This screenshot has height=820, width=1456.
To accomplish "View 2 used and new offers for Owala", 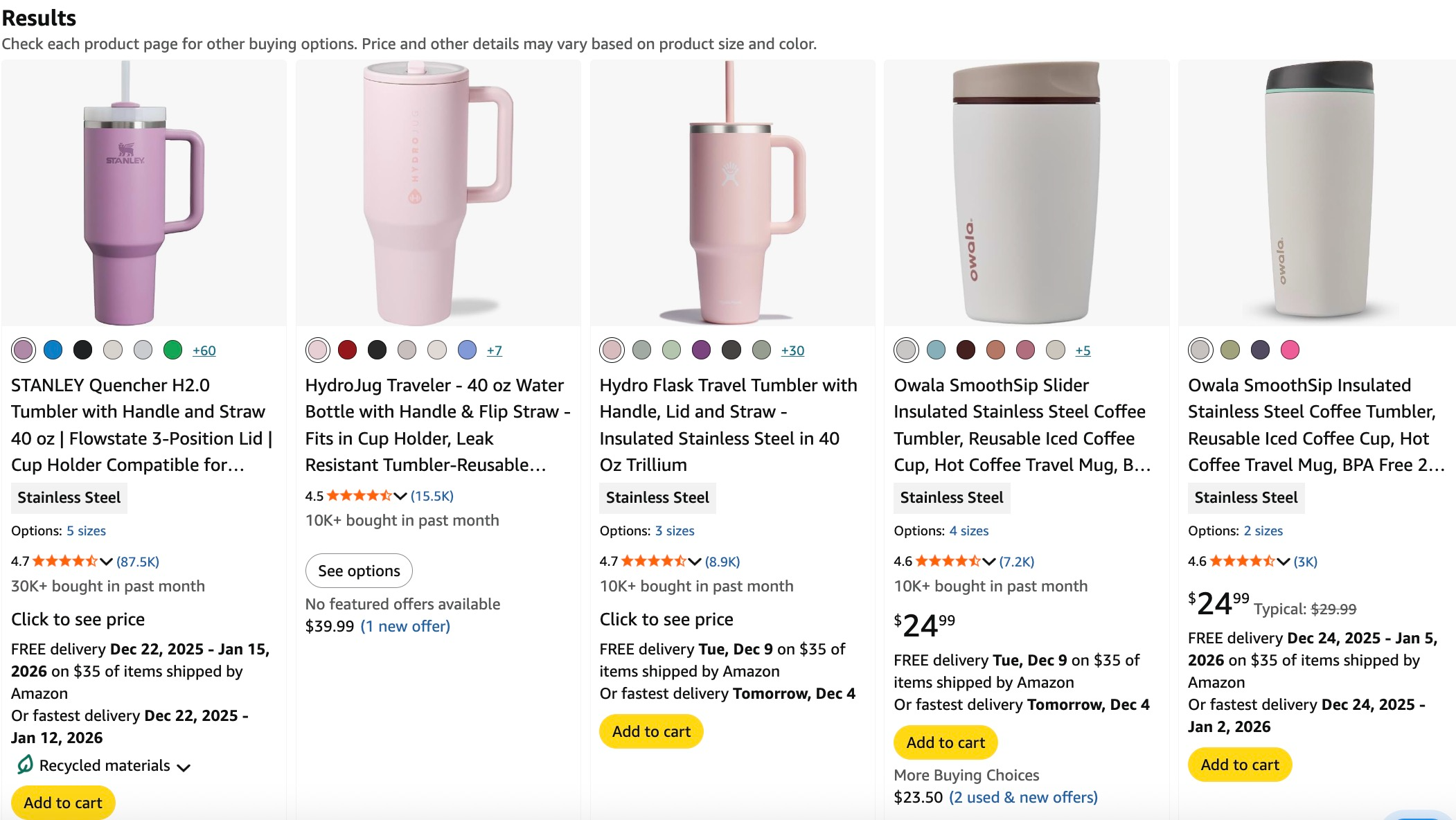I will tap(1023, 797).
